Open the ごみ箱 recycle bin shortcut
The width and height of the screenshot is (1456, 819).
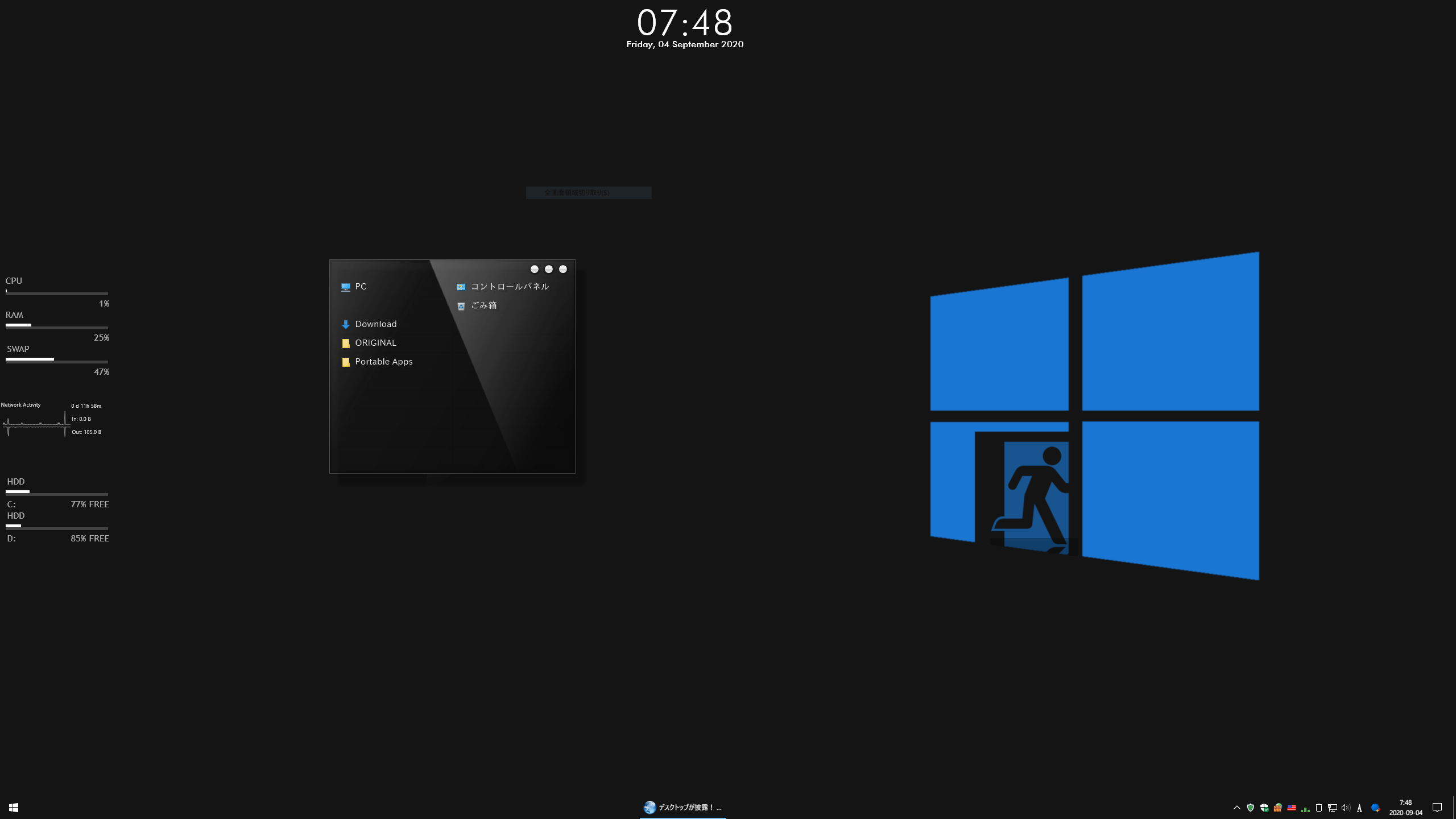pyautogui.click(x=477, y=305)
